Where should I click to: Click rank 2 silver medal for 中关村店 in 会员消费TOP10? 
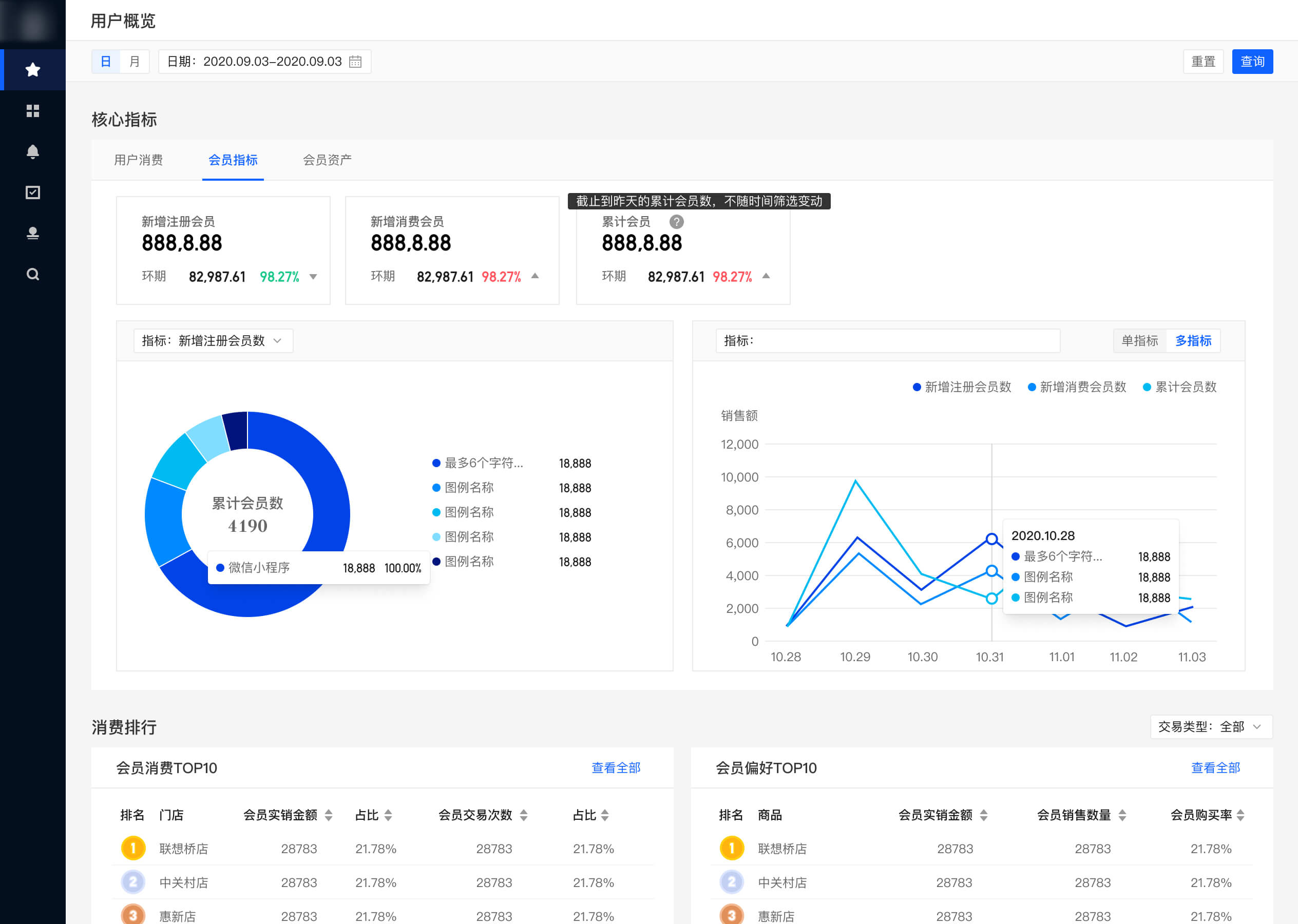[133, 882]
